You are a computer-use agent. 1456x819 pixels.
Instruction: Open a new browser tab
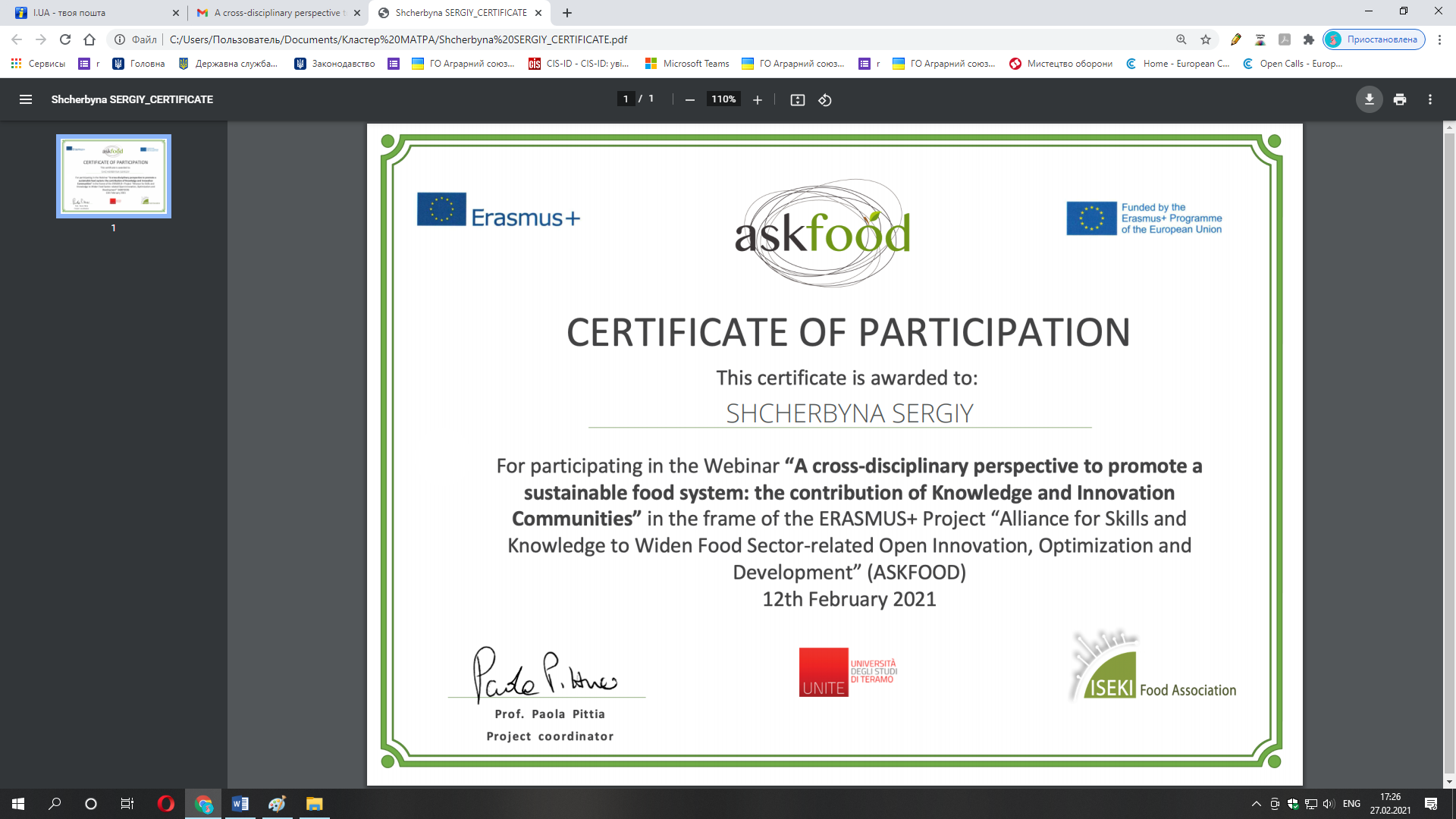pos(567,13)
